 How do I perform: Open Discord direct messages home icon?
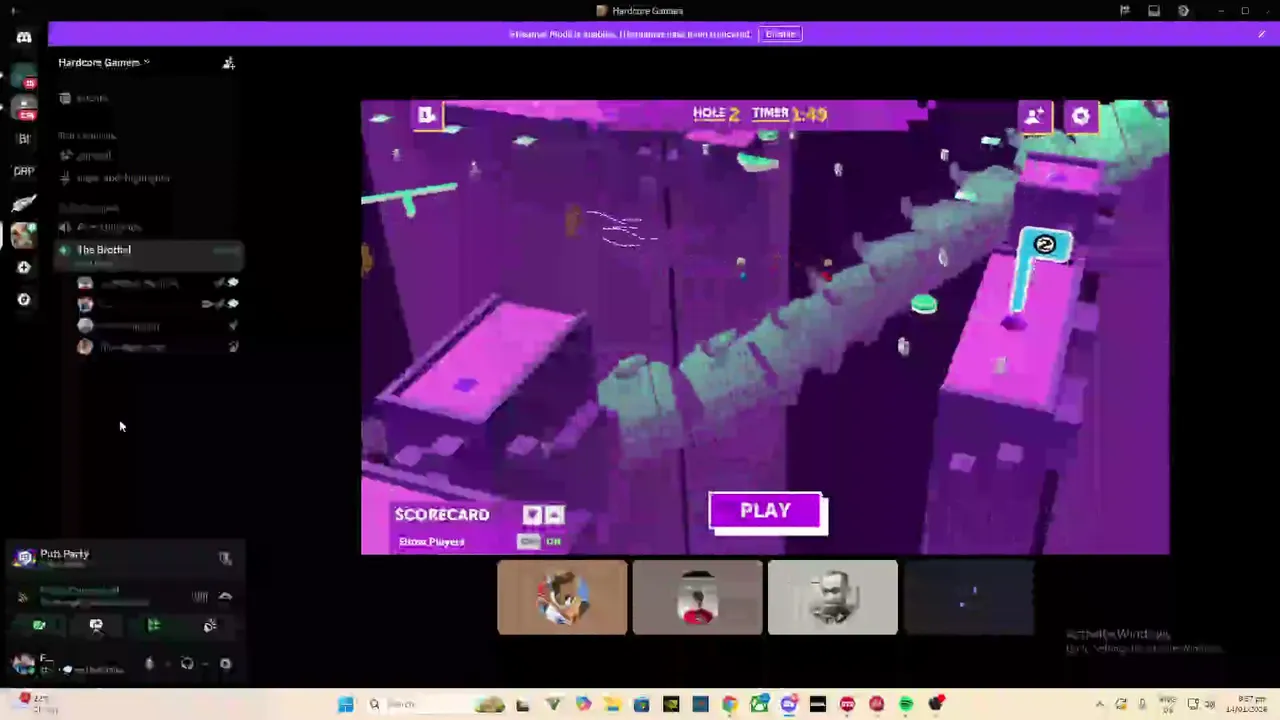click(x=24, y=37)
